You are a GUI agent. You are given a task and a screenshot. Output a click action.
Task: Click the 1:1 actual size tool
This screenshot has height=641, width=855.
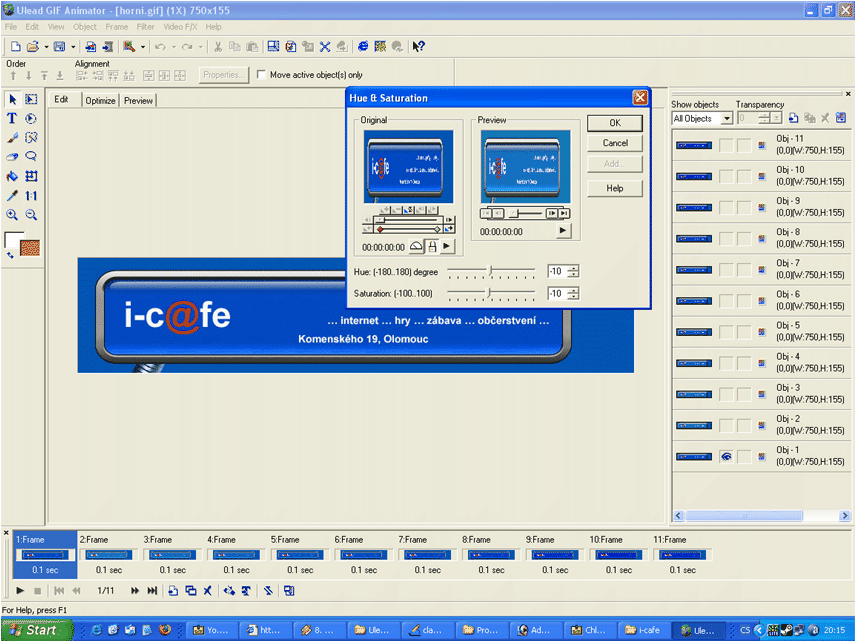[32, 195]
